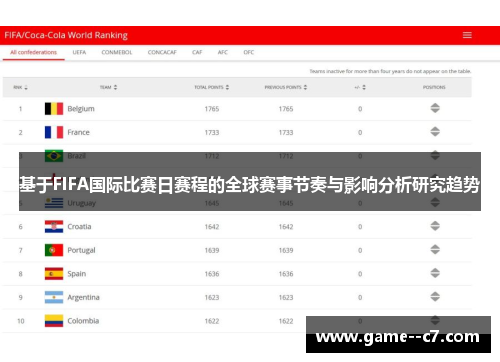Click Croatia's position change indicator icon
The height and width of the screenshot is (362, 500).
(435, 226)
